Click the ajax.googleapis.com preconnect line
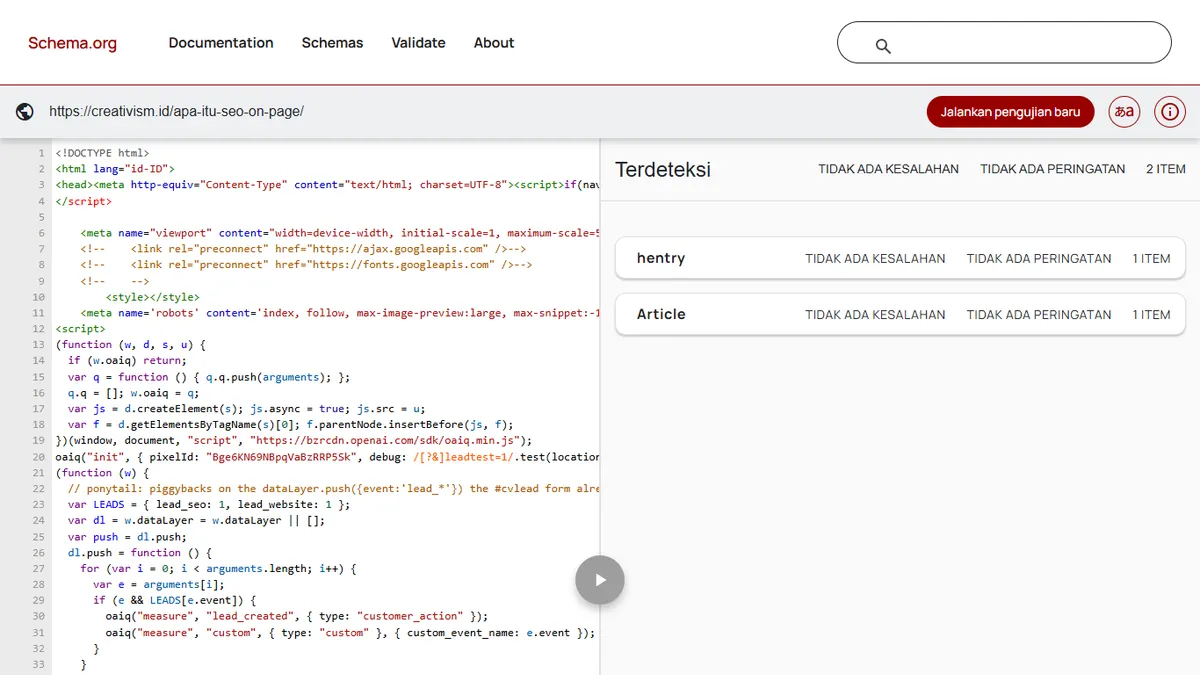 (304, 249)
